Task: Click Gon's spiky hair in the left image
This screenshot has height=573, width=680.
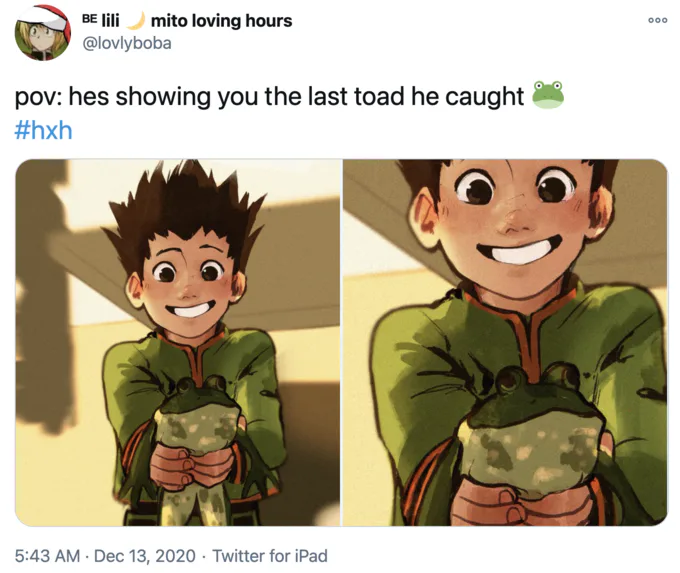Action: pos(184,208)
